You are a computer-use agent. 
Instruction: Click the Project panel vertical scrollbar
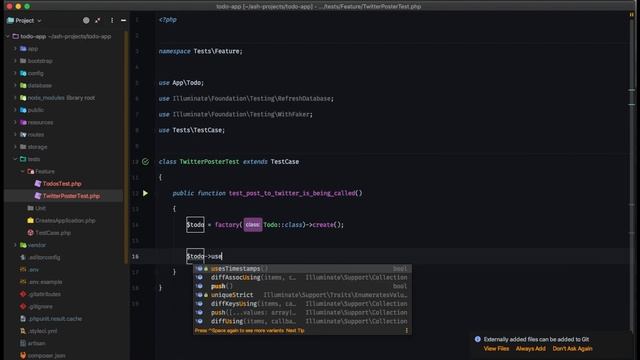pos(126,147)
